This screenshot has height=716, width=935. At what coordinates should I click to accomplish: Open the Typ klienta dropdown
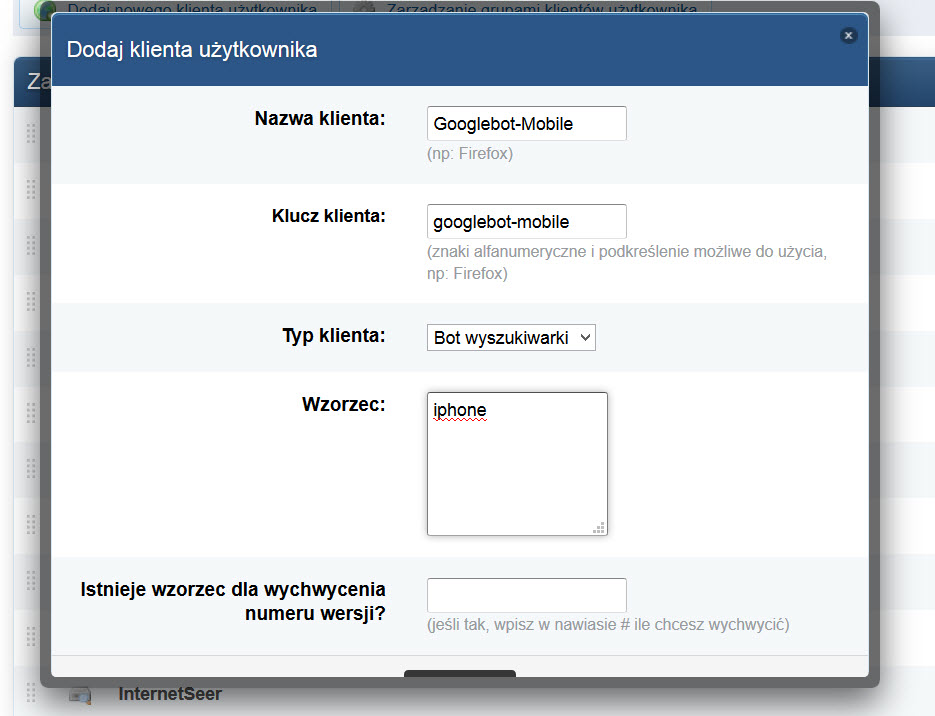click(x=511, y=338)
